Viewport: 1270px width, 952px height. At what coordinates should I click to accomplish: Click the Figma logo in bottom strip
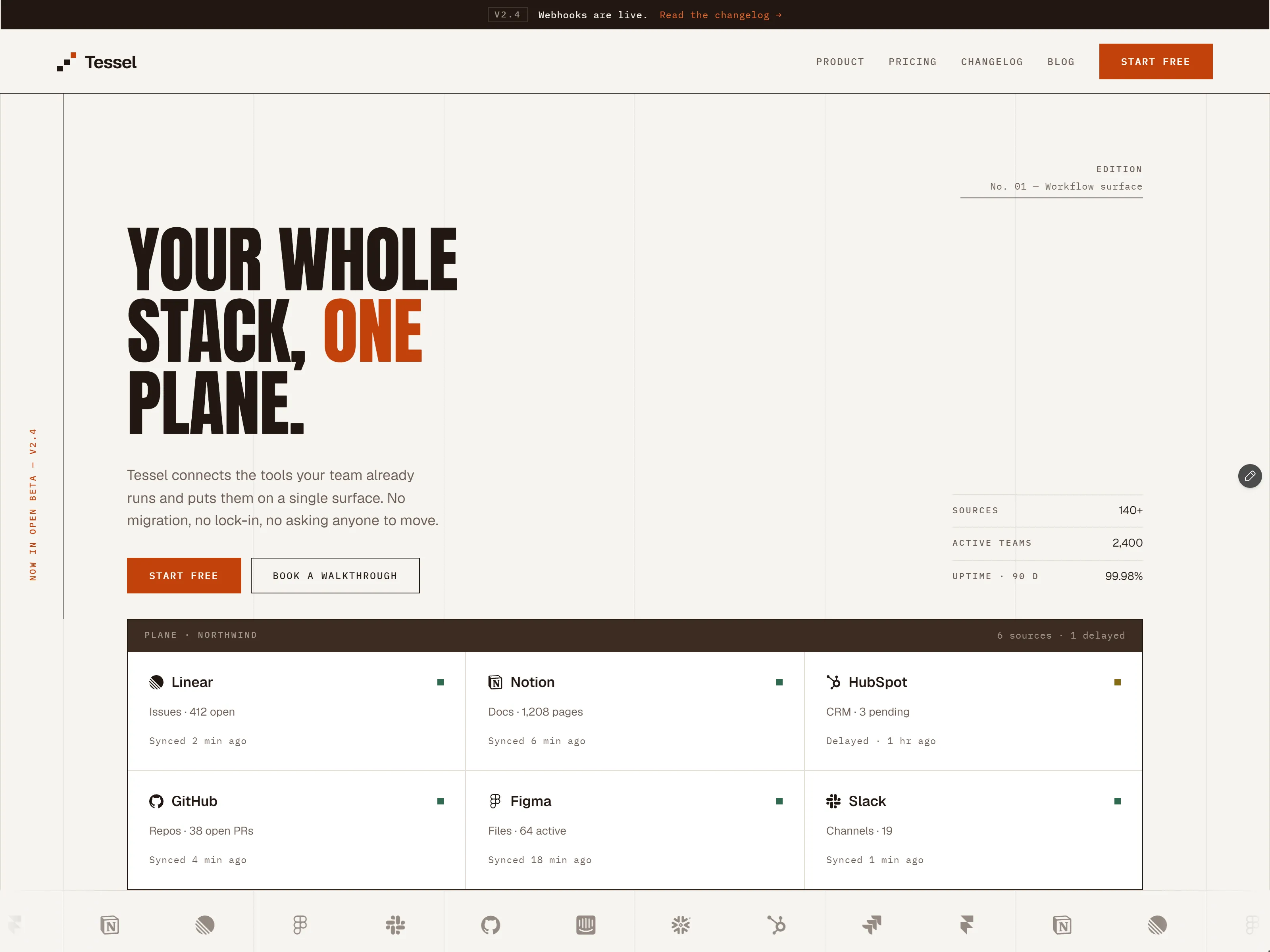pos(300,925)
